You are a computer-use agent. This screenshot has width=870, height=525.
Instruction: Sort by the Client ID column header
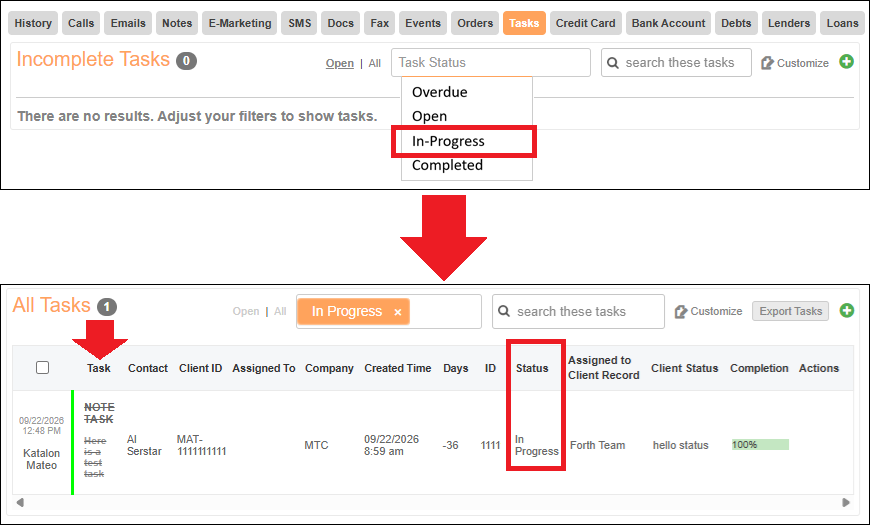tap(200, 368)
